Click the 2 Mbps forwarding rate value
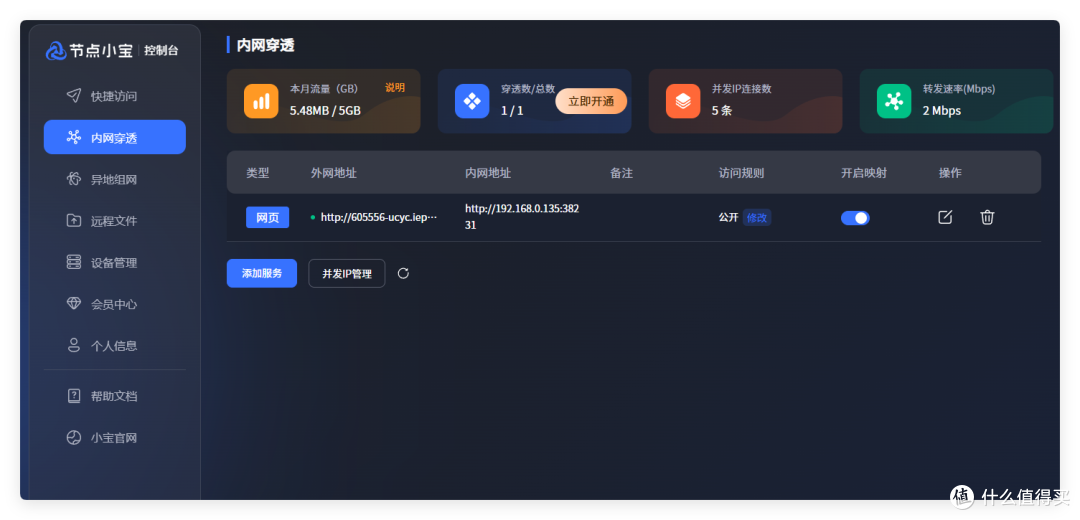The image size is (1080, 520). coord(942,110)
